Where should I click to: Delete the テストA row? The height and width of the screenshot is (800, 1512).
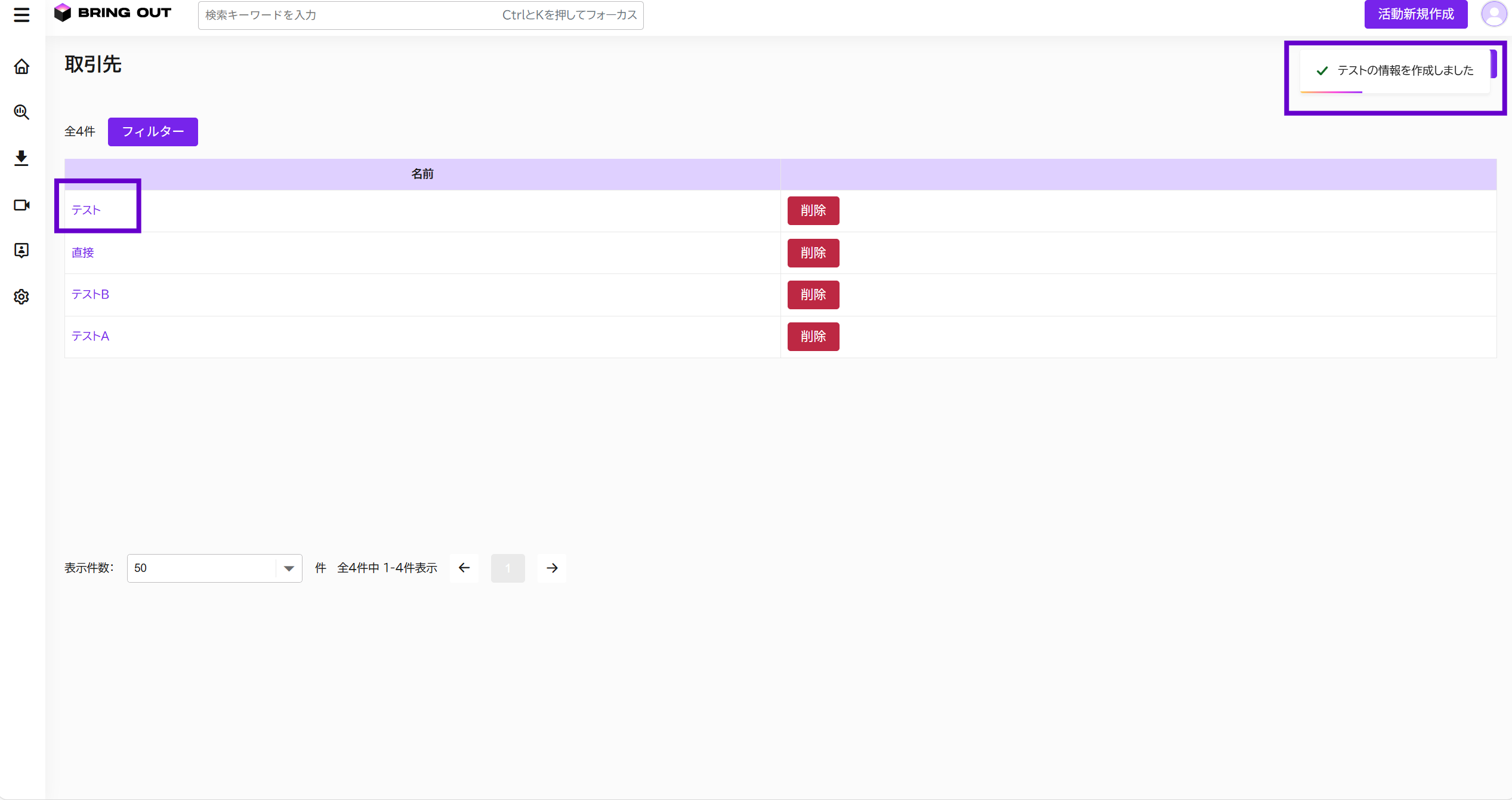813,337
